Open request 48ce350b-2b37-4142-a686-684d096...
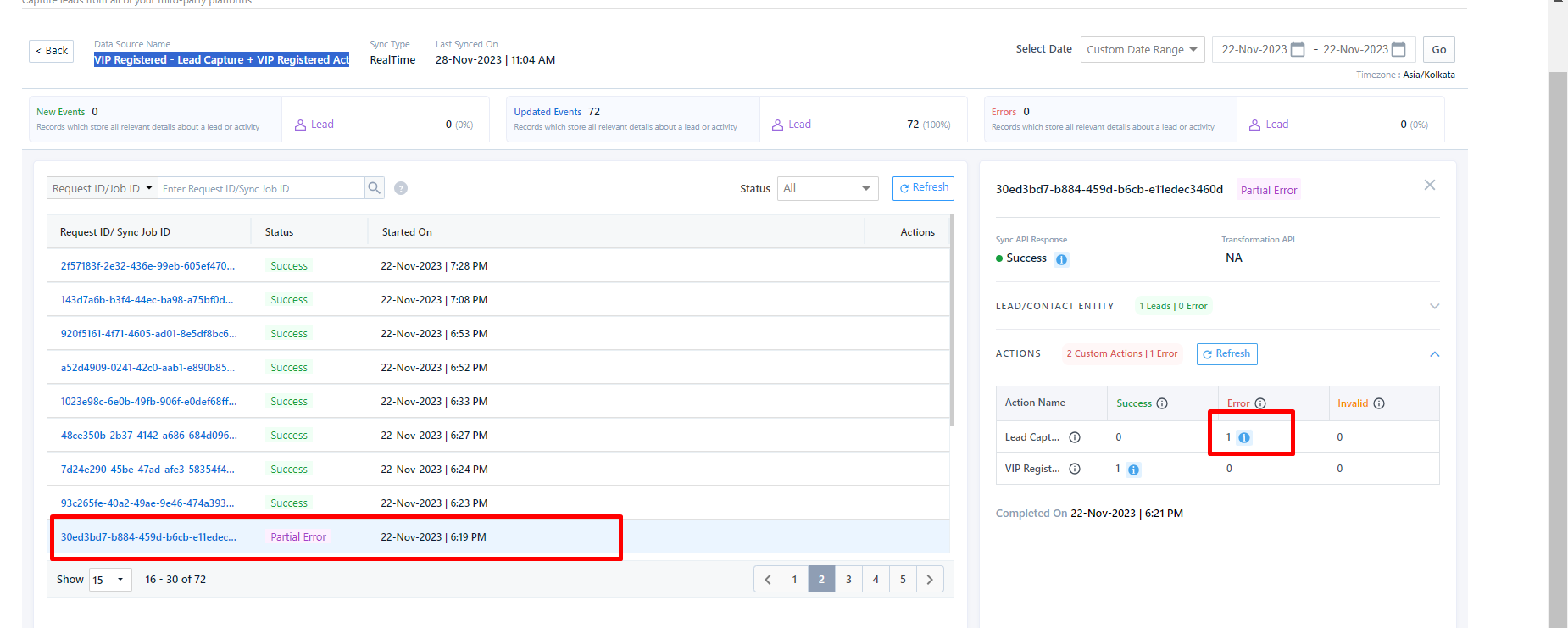 coord(148,436)
